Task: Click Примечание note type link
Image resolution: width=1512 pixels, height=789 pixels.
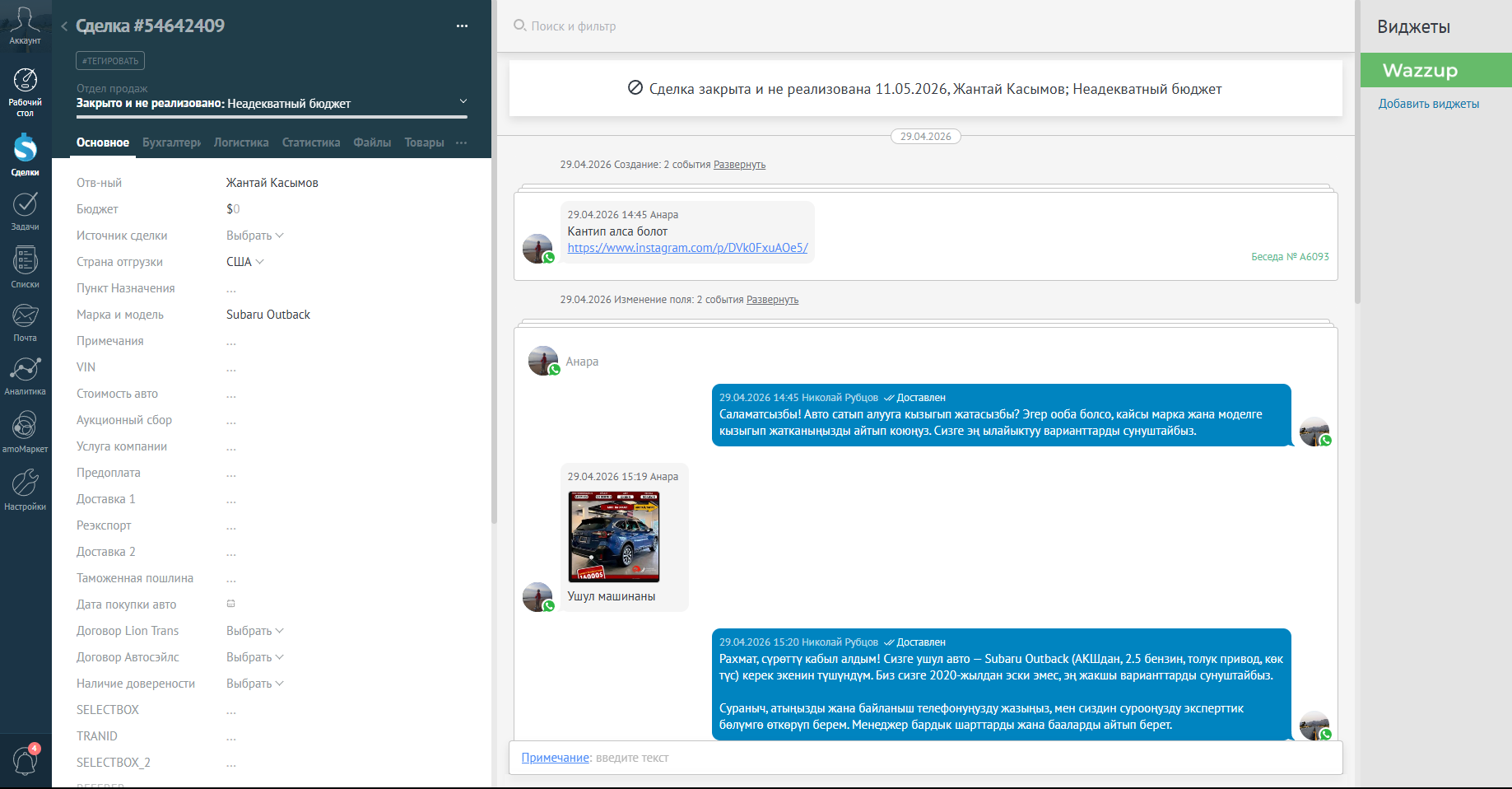Action: [x=556, y=758]
